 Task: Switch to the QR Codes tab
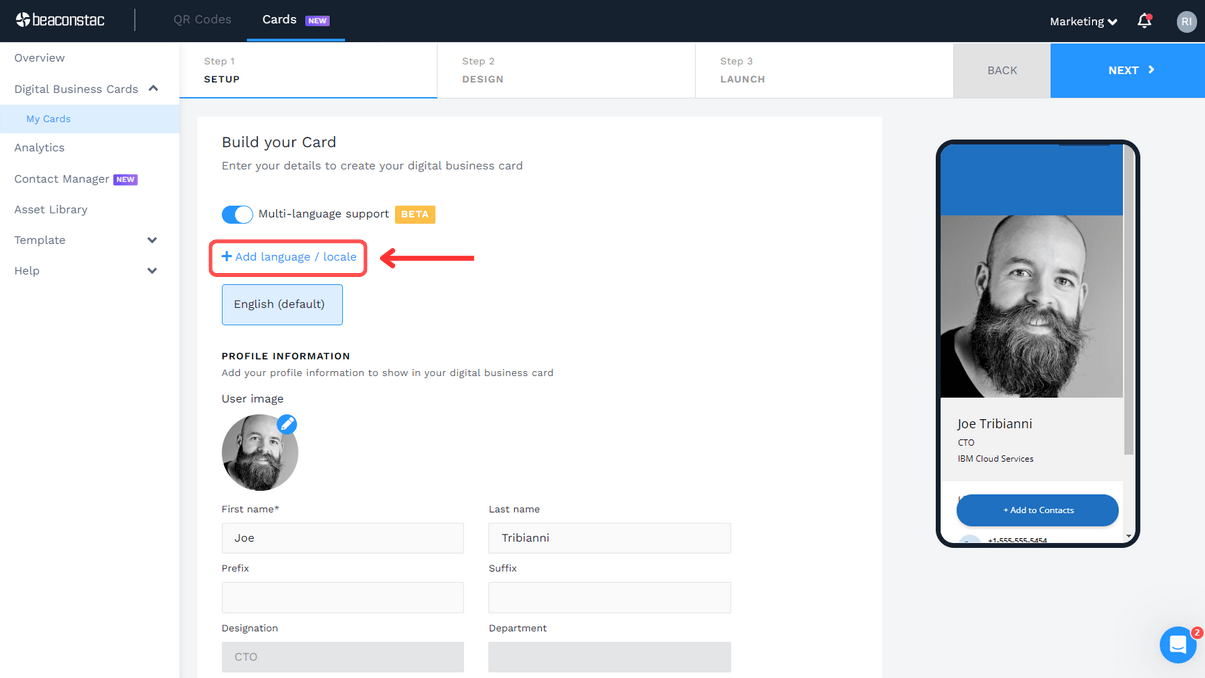coord(202,19)
